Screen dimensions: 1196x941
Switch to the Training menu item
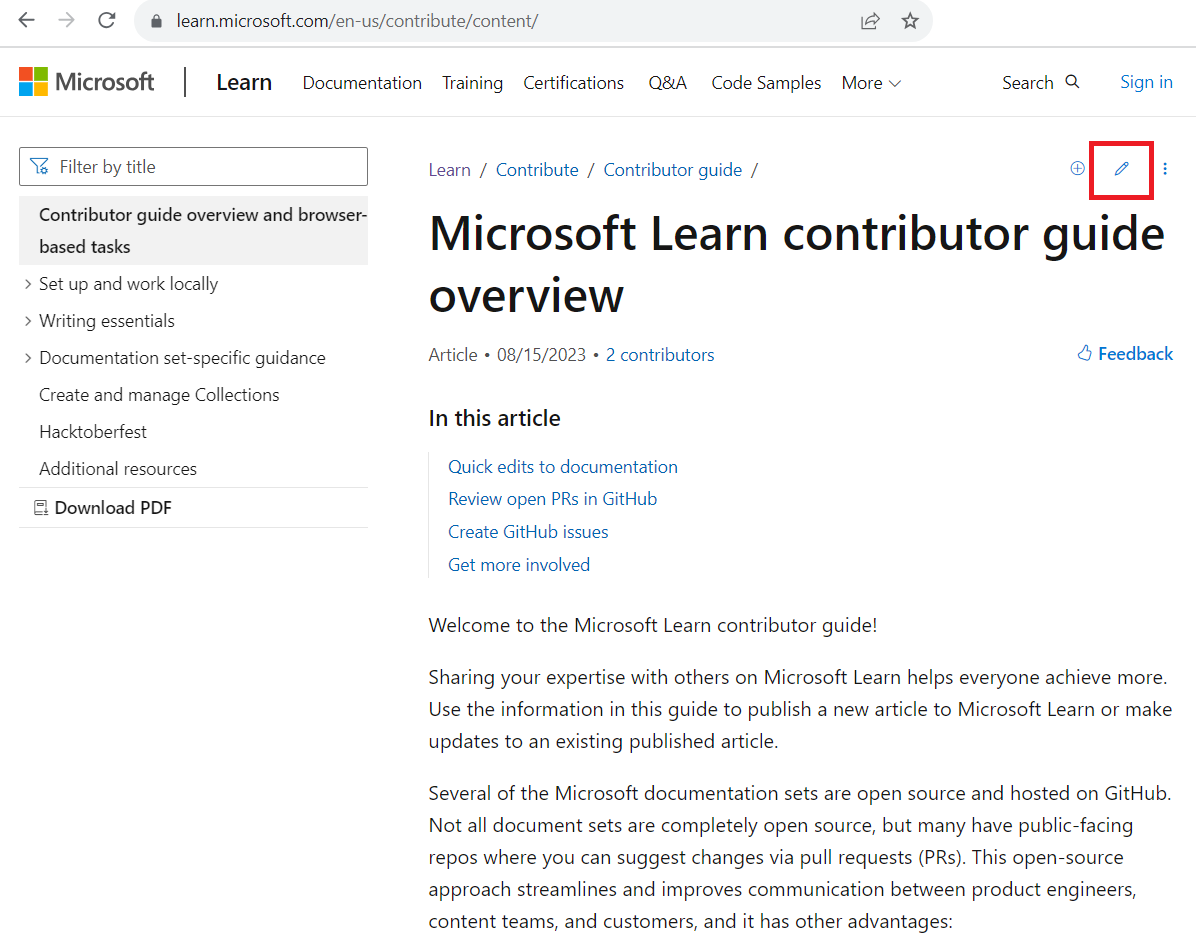click(472, 83)
